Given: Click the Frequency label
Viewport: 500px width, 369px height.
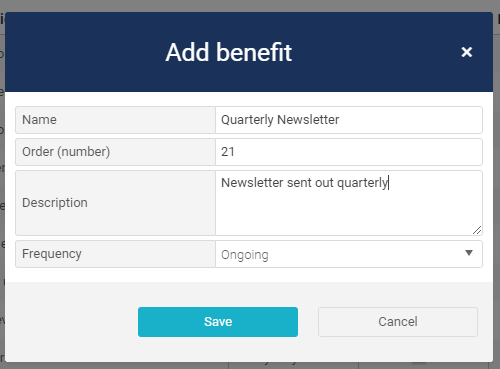Looking at the screenshot, I should 52,254.
